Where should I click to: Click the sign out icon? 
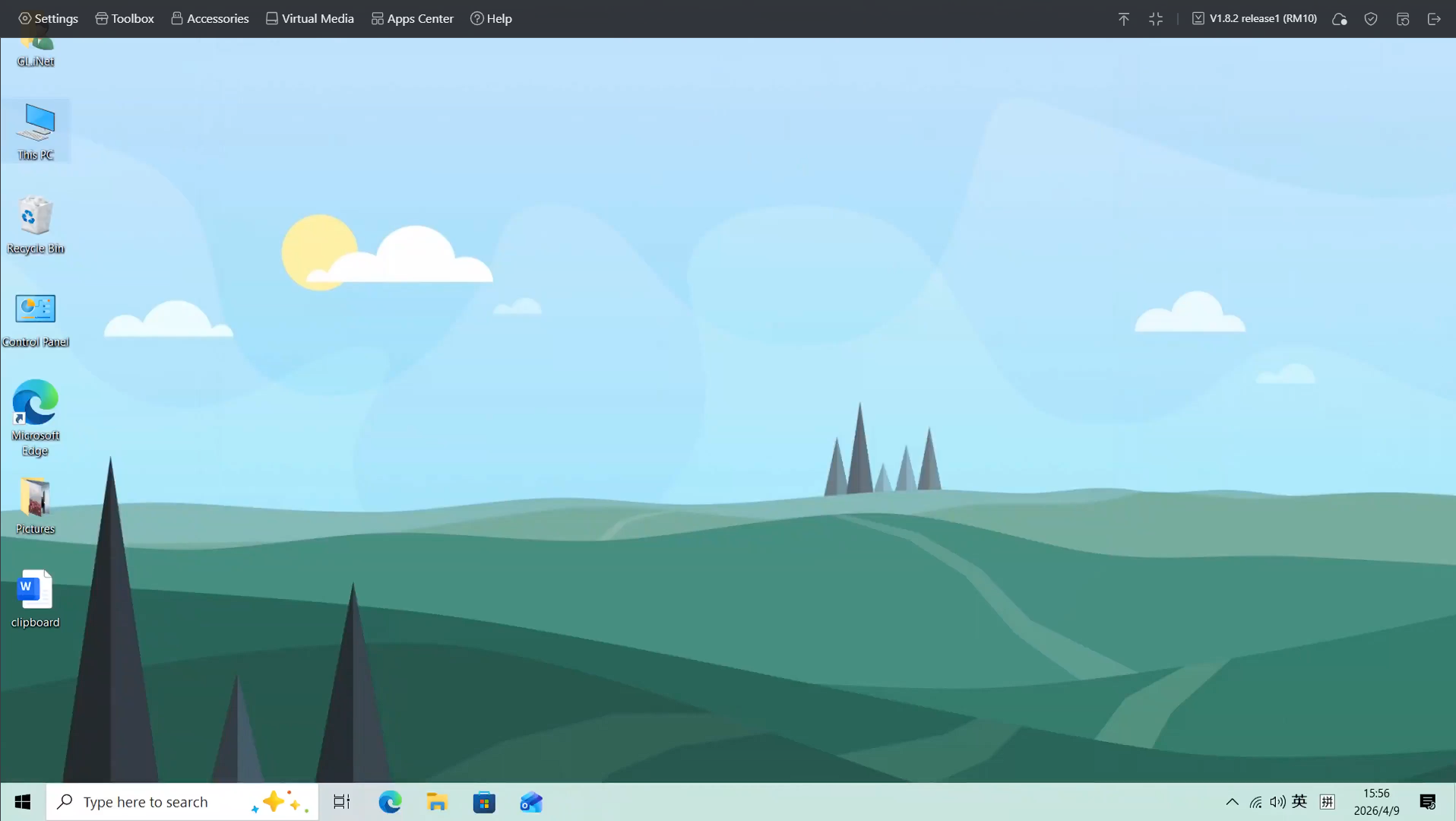[x=1435, y=19]
